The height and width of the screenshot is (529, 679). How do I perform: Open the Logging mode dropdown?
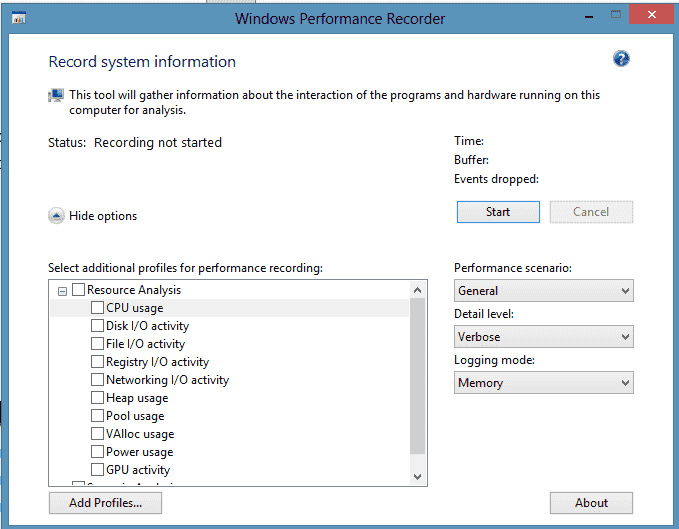543,383
